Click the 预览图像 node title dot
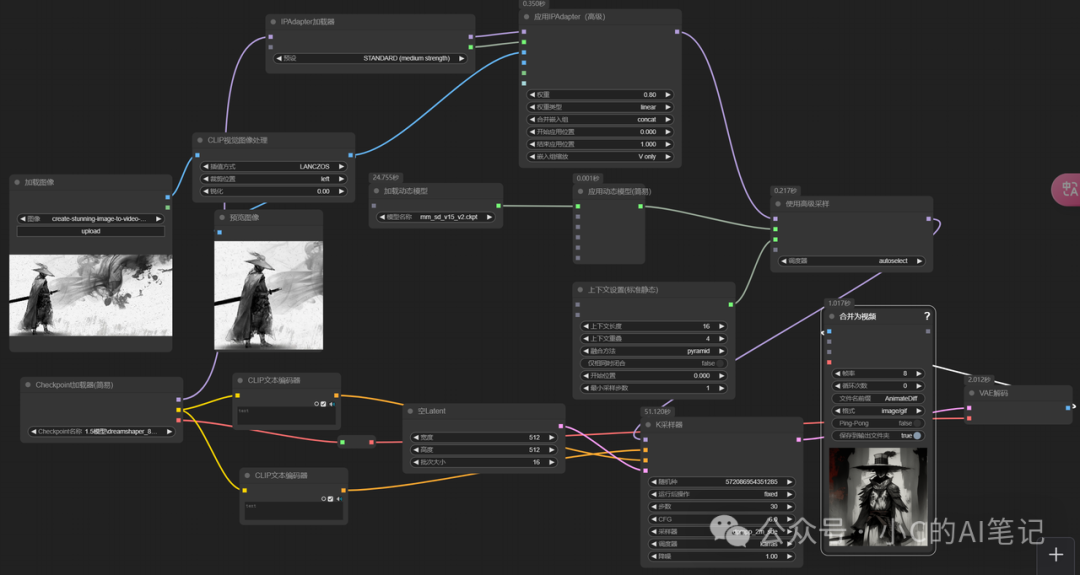This screenshot has height=575, width=1080. tap(222, 218)
